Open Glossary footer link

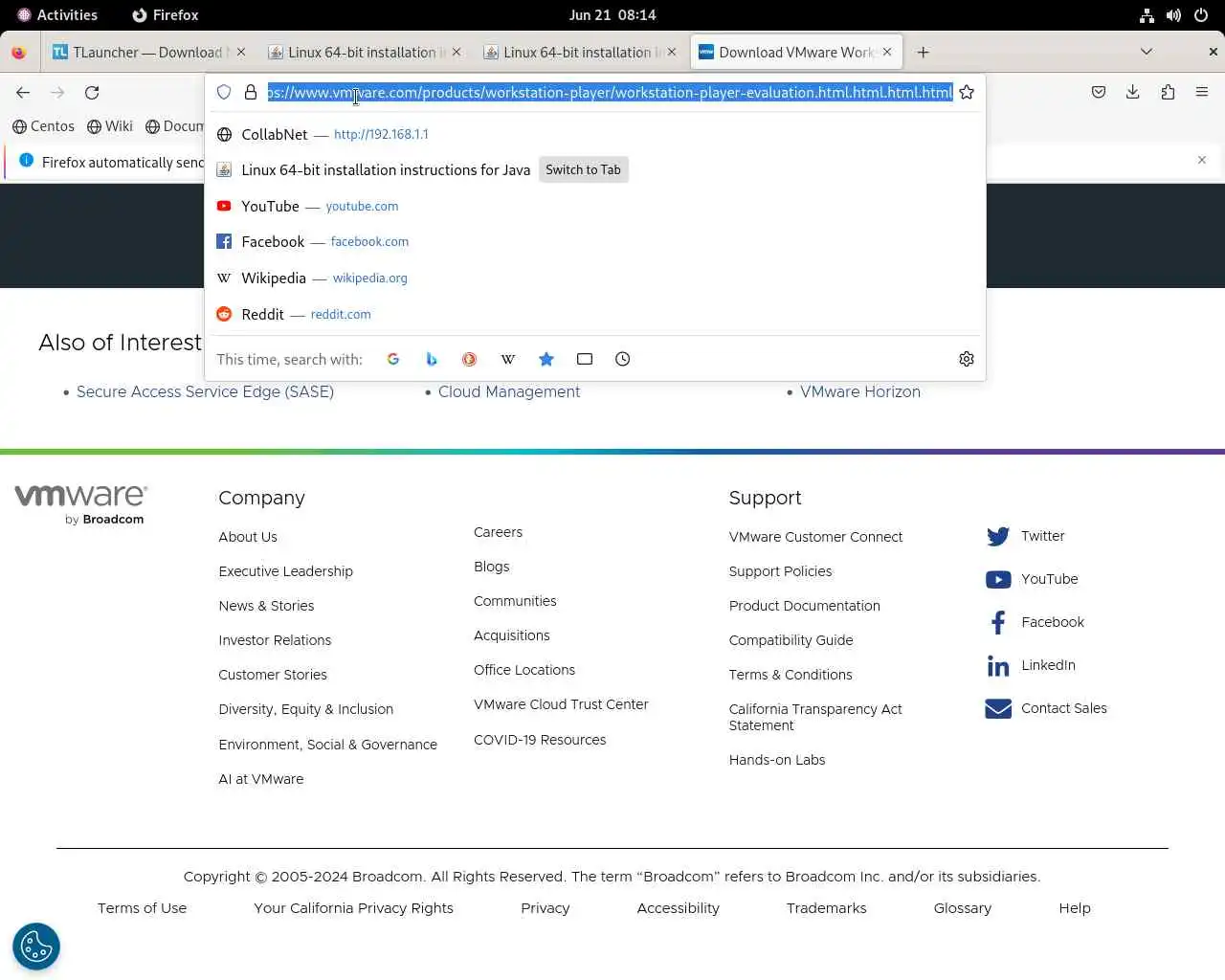963,908
